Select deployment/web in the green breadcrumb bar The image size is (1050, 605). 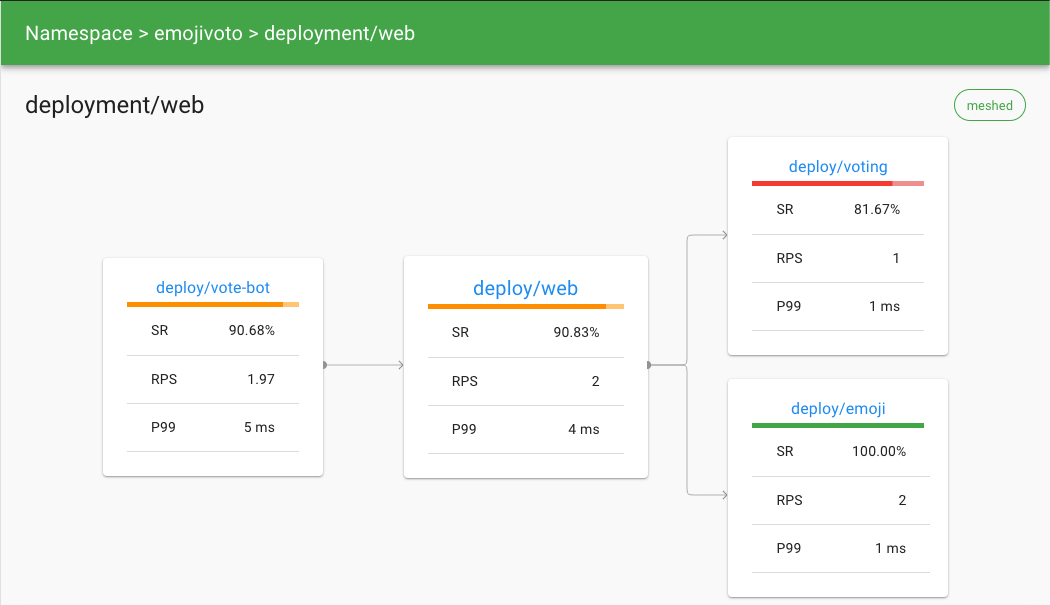[339, 33]
